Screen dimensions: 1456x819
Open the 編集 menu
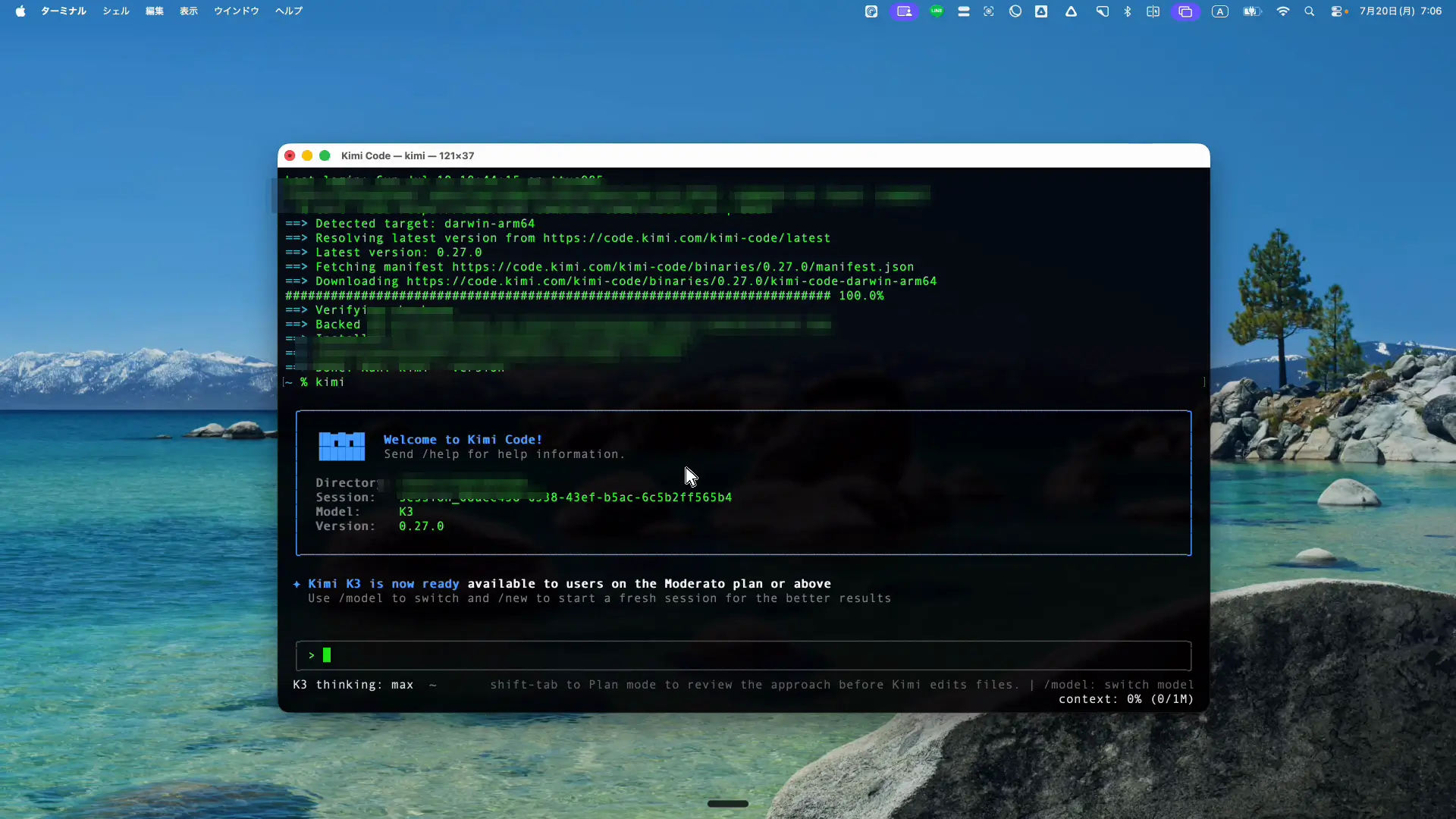click(155, 11)
